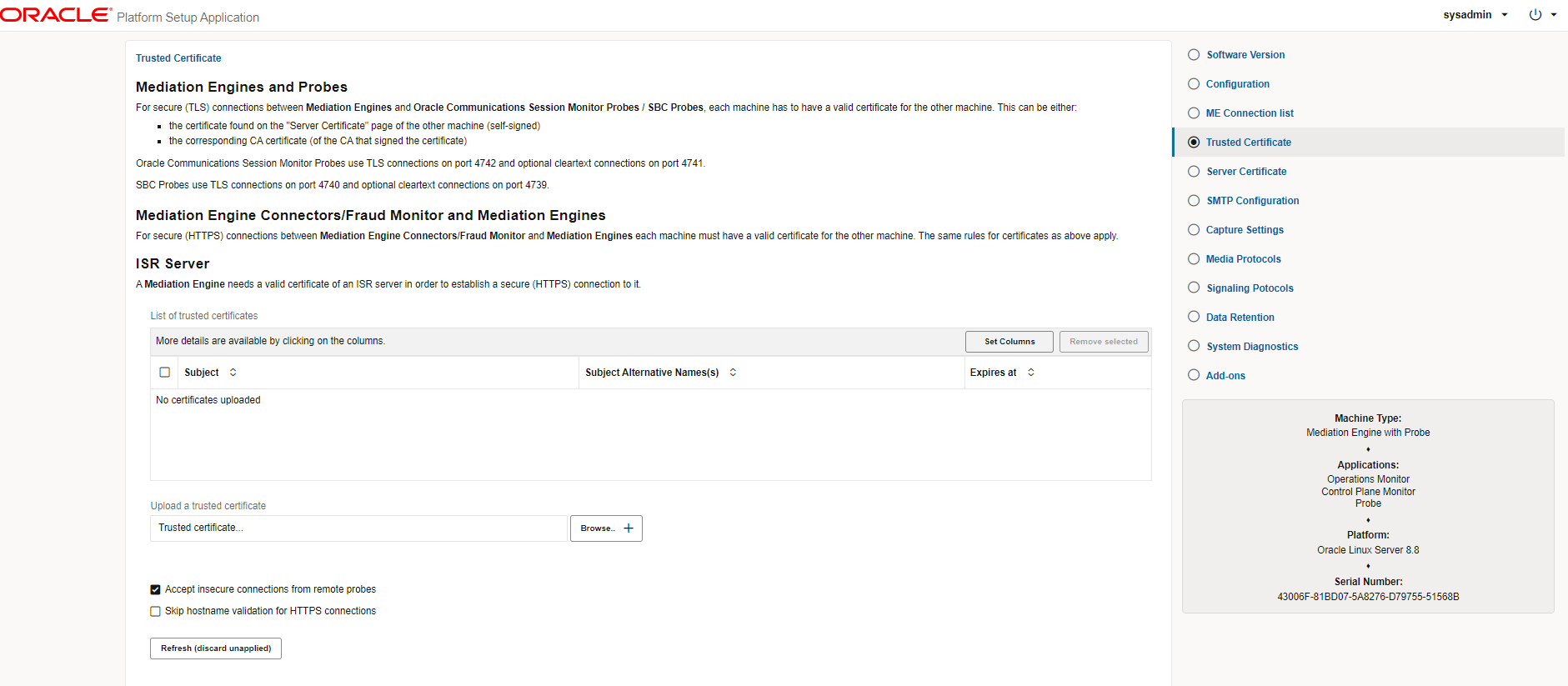Click the power icon in the top bar
This screenshot has height=686, width=1568.
tap(1535, 15)
